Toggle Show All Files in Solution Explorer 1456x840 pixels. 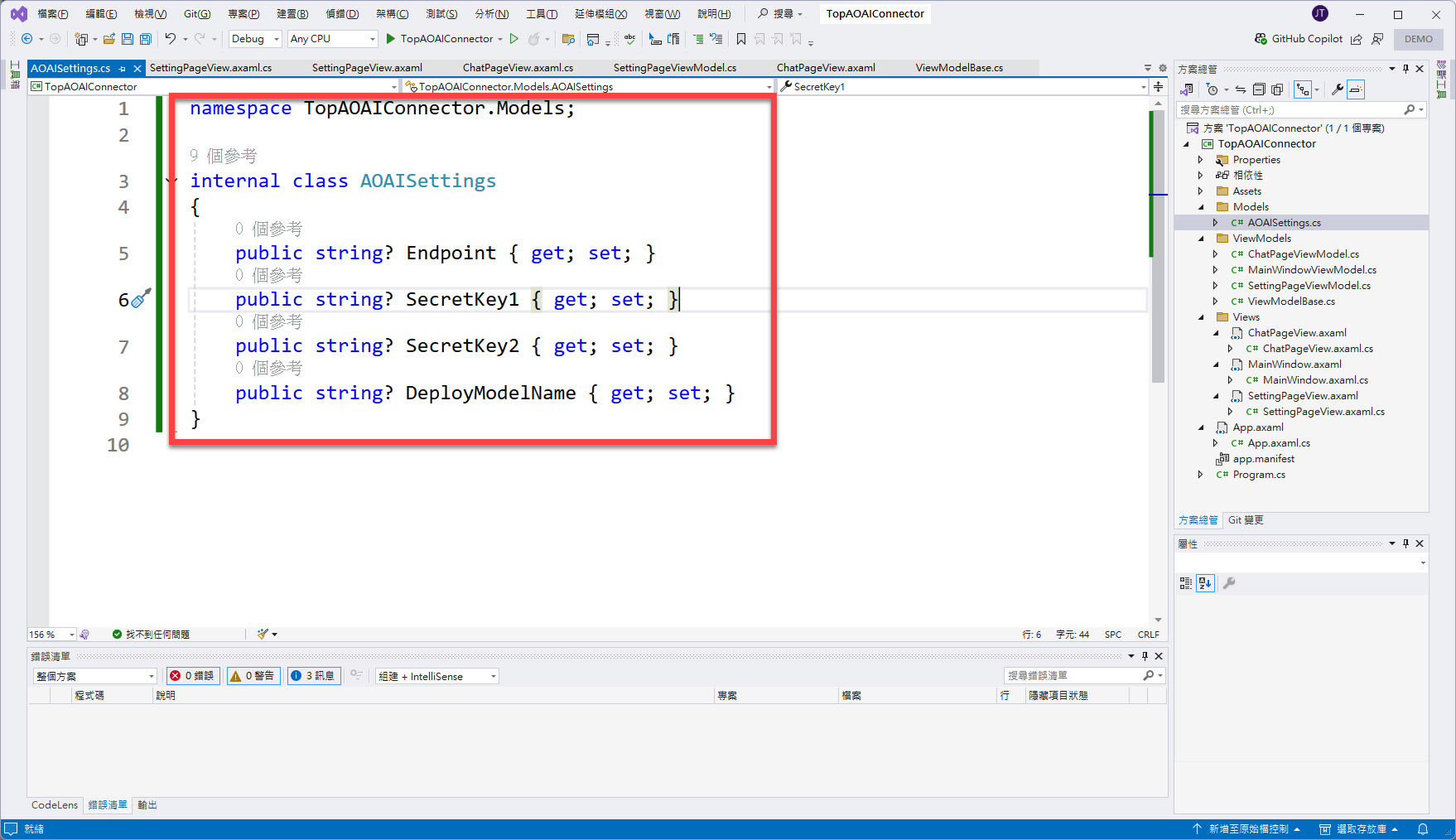click(1277, 89)
